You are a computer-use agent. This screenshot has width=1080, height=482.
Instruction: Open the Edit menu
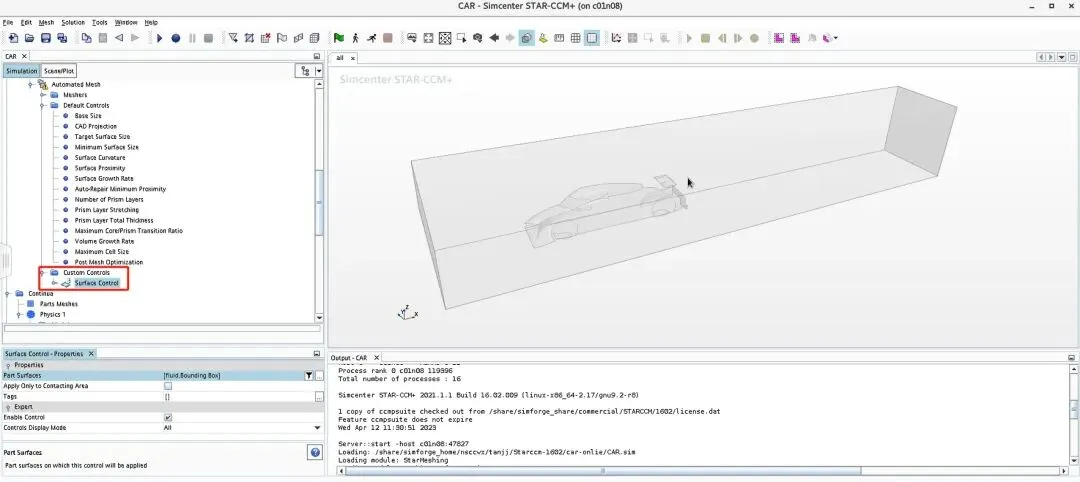26,23
